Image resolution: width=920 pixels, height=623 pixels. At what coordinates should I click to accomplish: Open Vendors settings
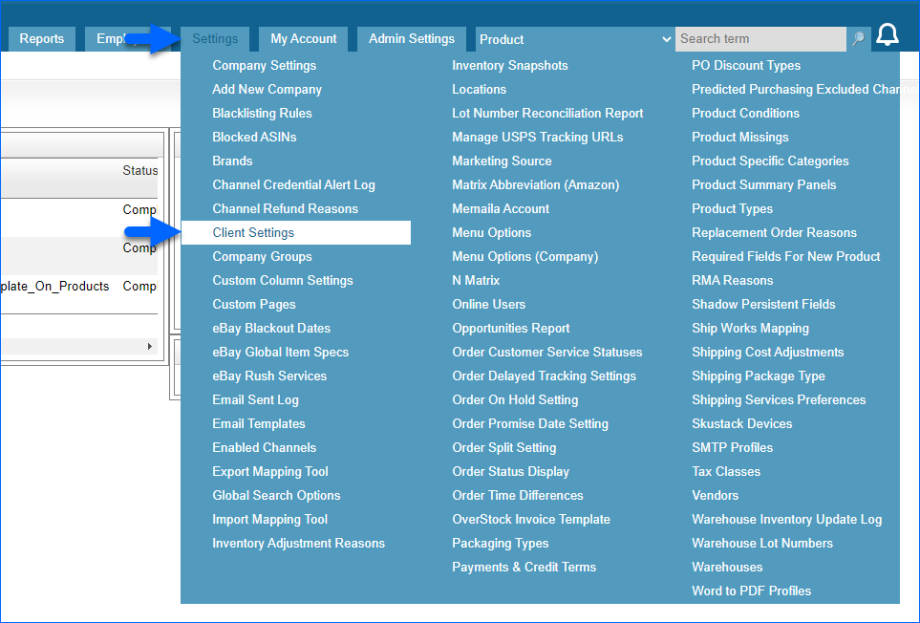714,495
